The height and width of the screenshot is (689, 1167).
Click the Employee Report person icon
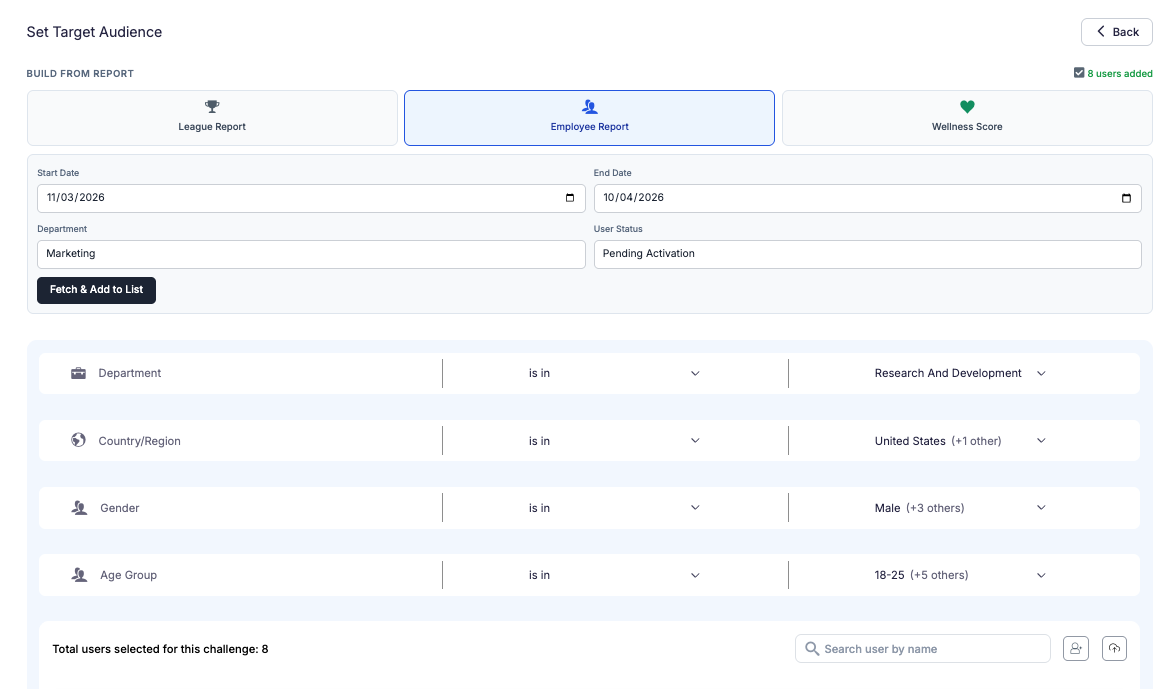589,105
